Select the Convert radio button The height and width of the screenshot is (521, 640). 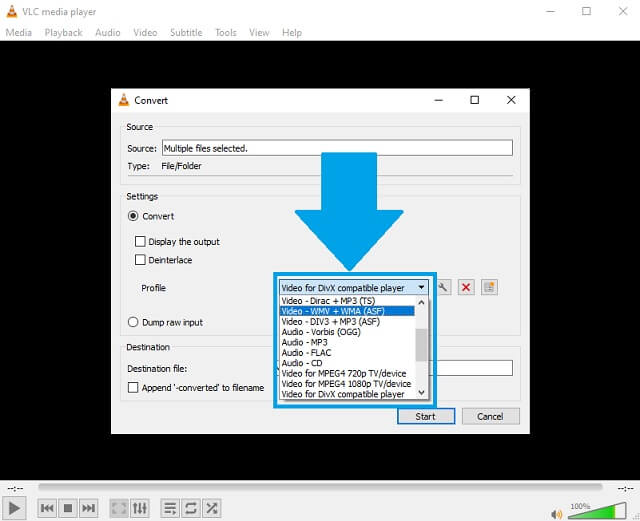point(133,216)
